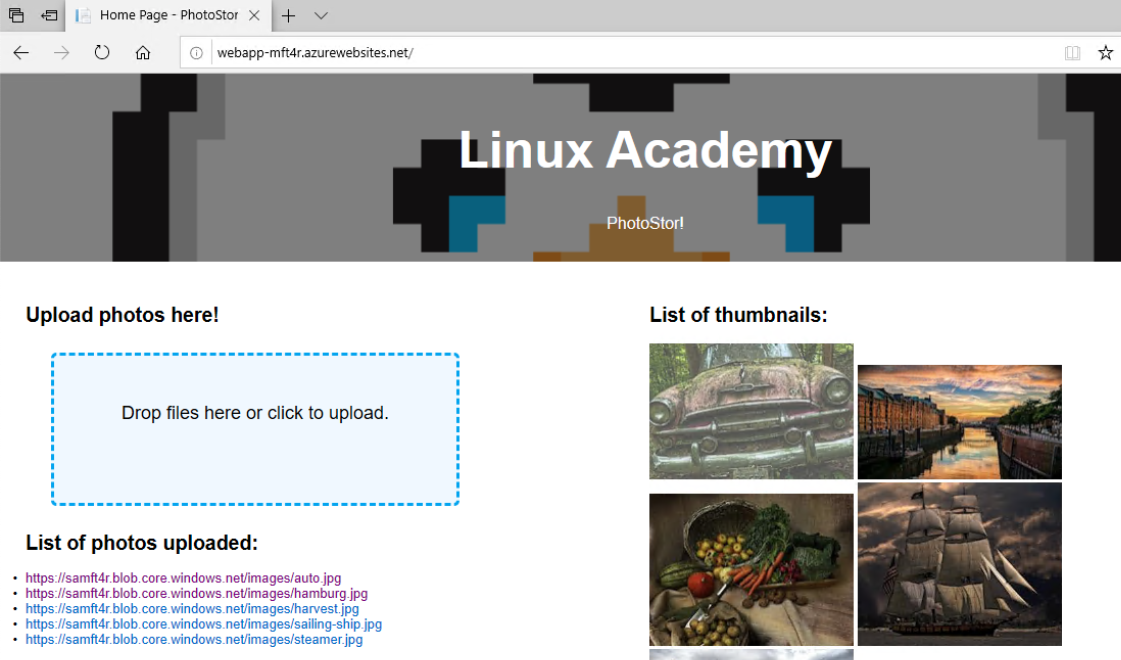Expand the tab previews chevron
Image resolution: width=1121 pixels, height=660 pixels.
(321, 16)
